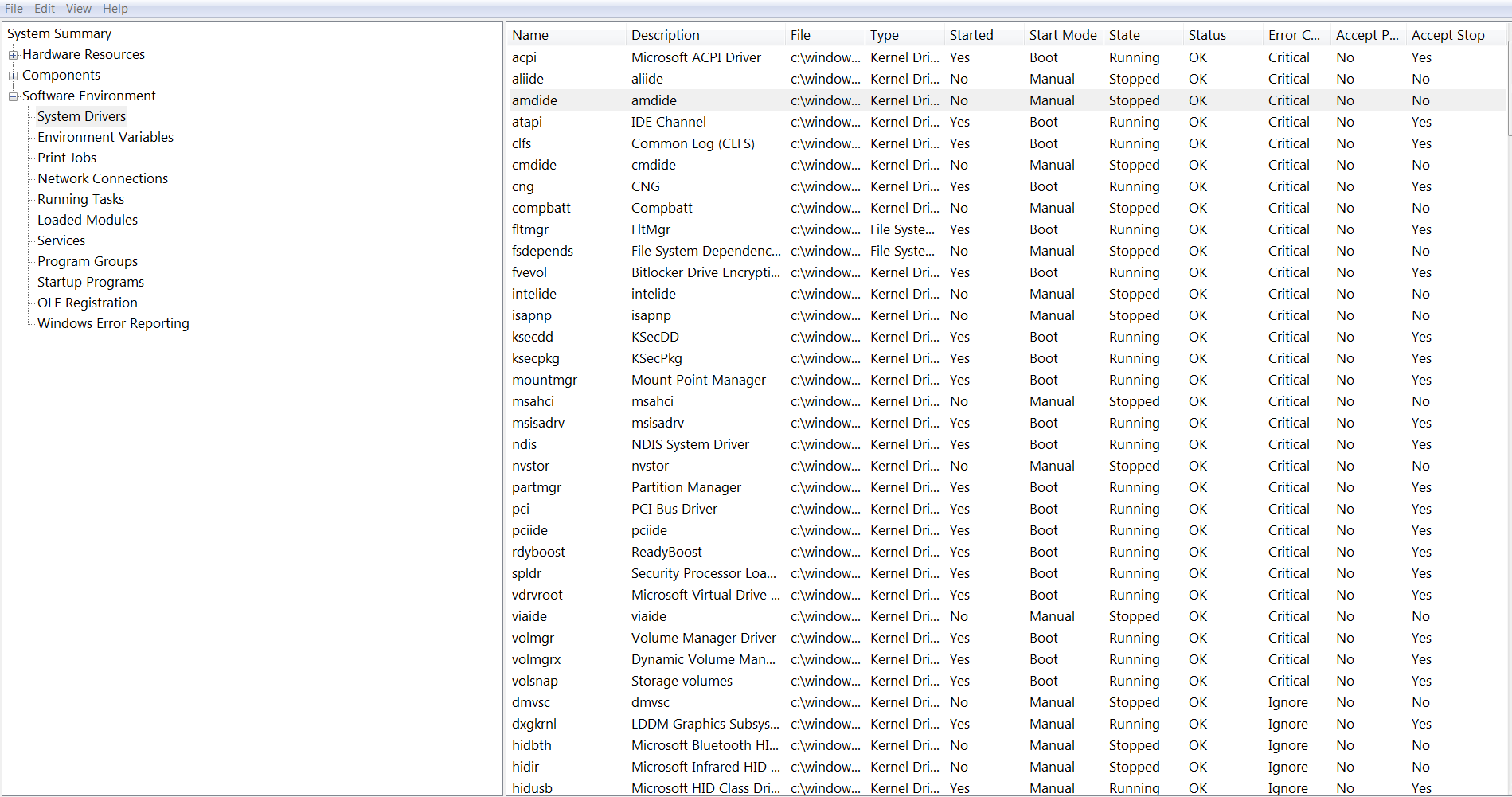Viewport: 1512px width, 797px height.
Task: Click the Storage volumes description
Action: point(682,681)
